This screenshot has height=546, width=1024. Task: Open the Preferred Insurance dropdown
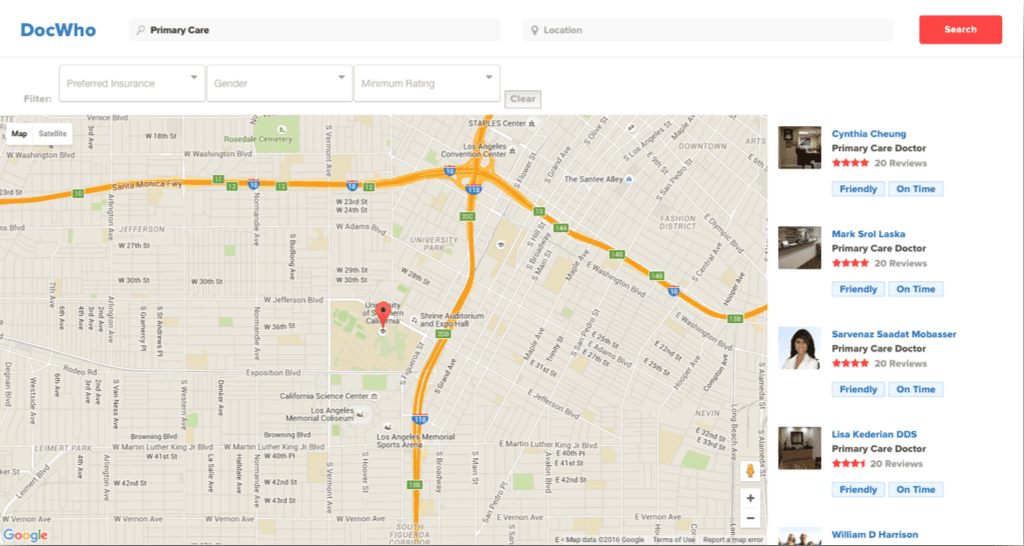click(132, 83)
